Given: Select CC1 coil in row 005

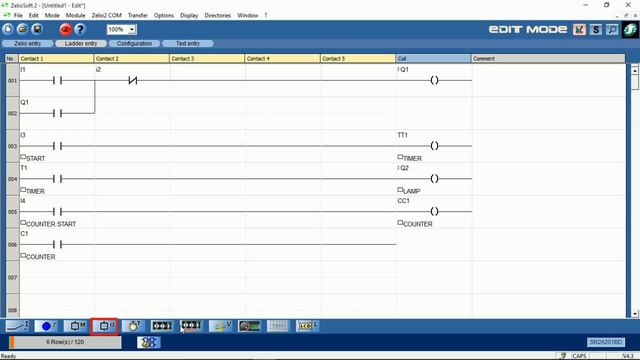Looking at the screenshot, I should [x=434, y=211].
